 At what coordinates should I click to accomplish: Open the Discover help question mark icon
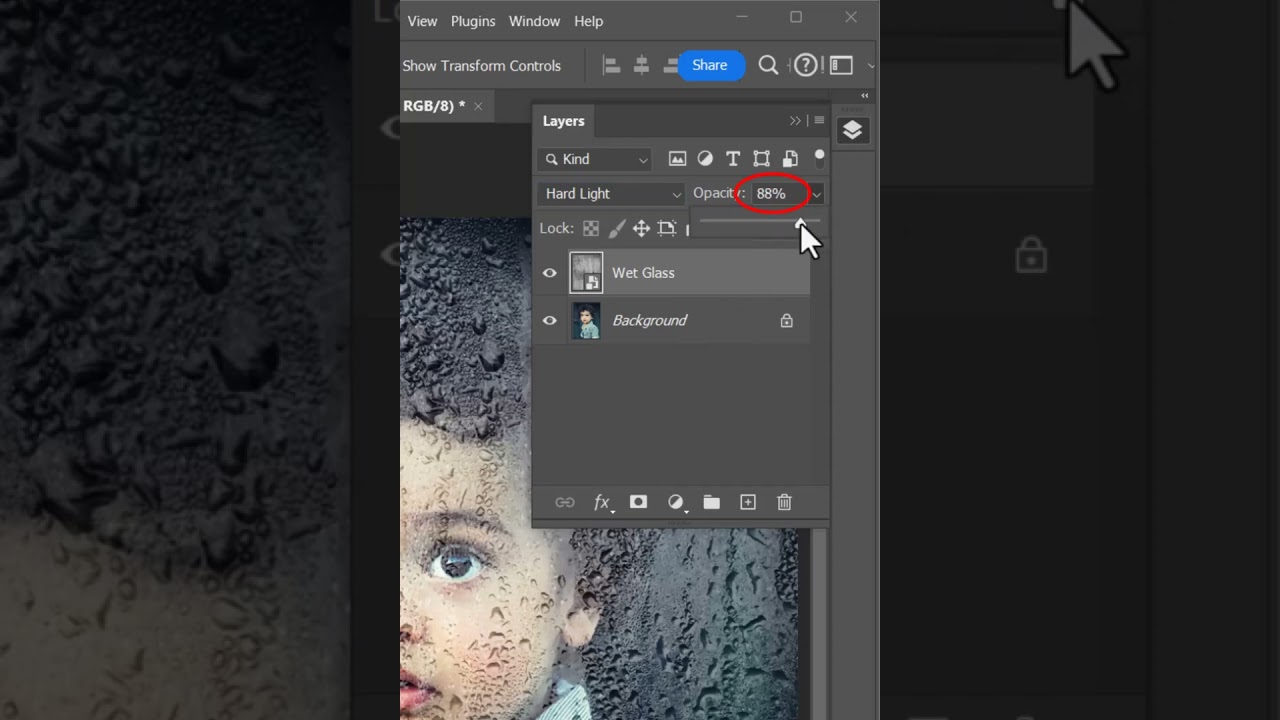point(805,65)
